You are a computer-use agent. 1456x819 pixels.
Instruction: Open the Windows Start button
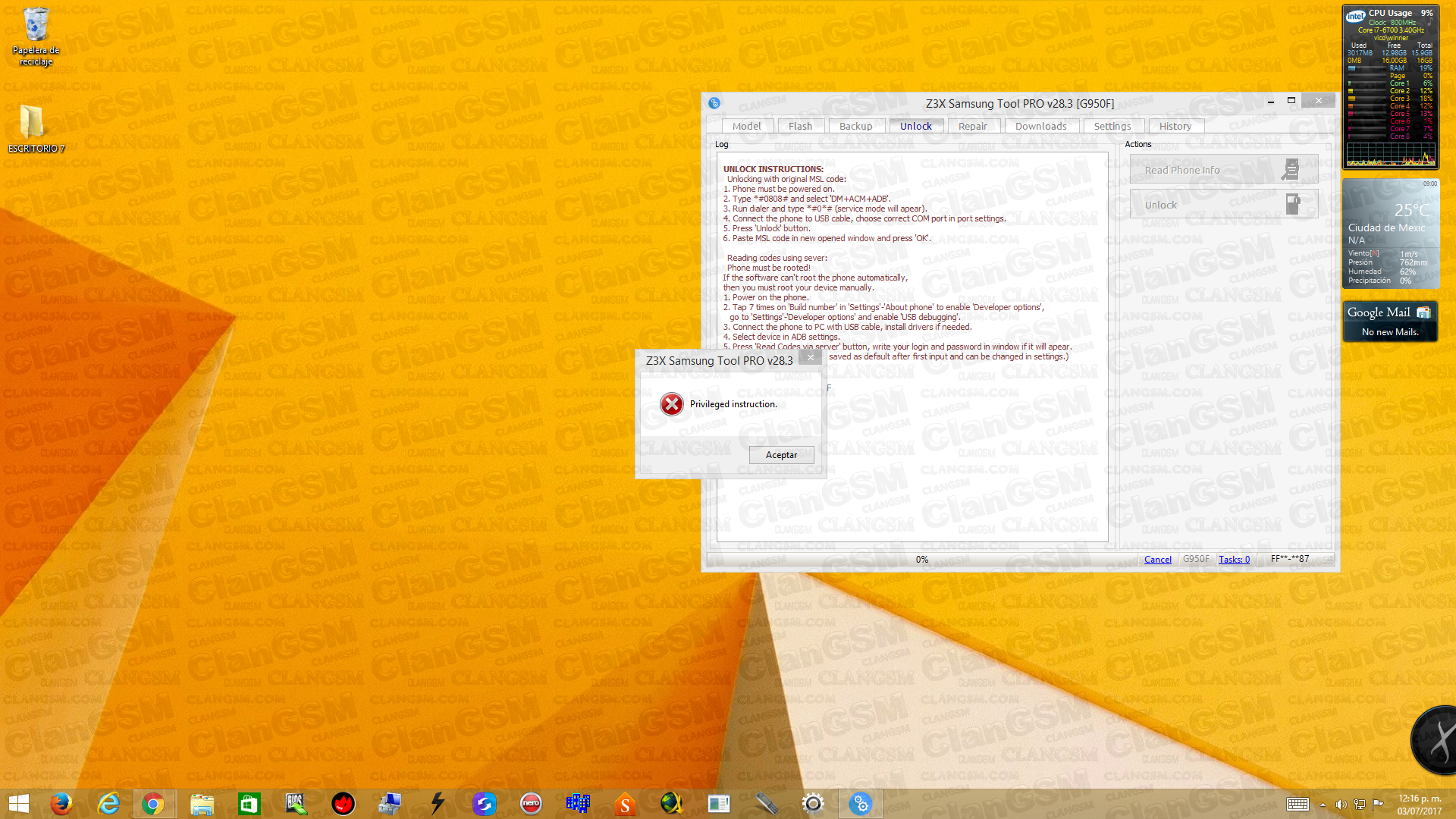19,804
